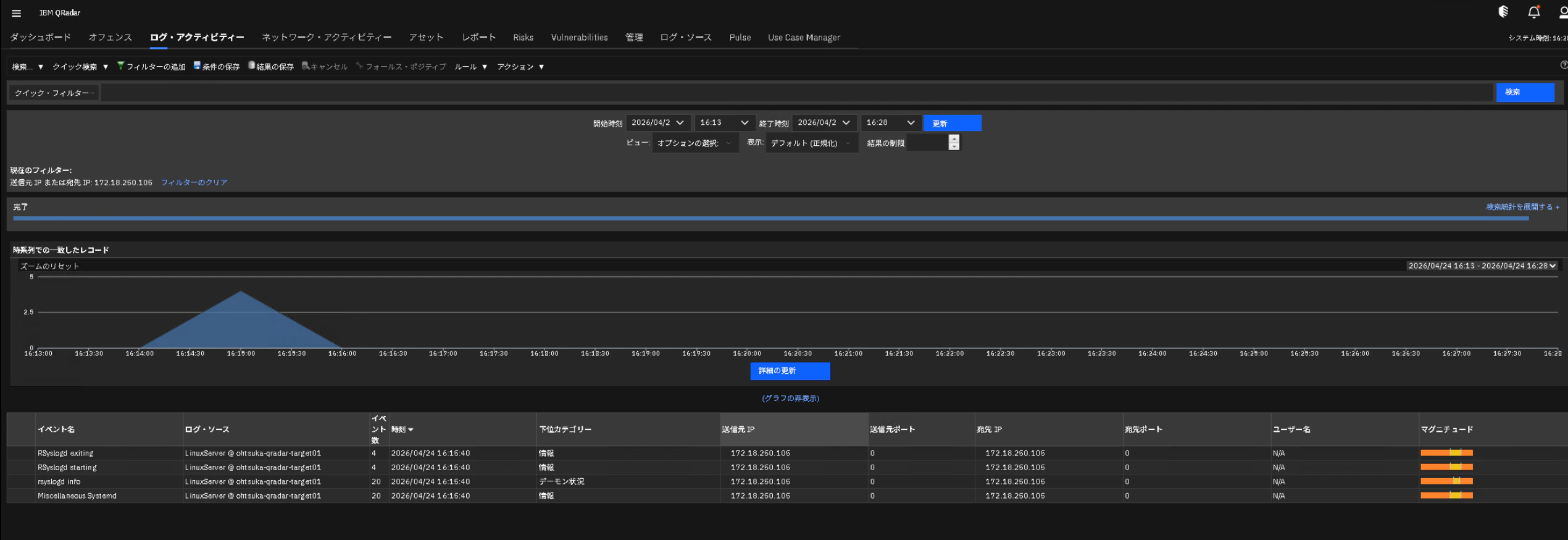Switch to the Pulse tab
This screenshot has height=540, width=1568.
coord(740,38)
